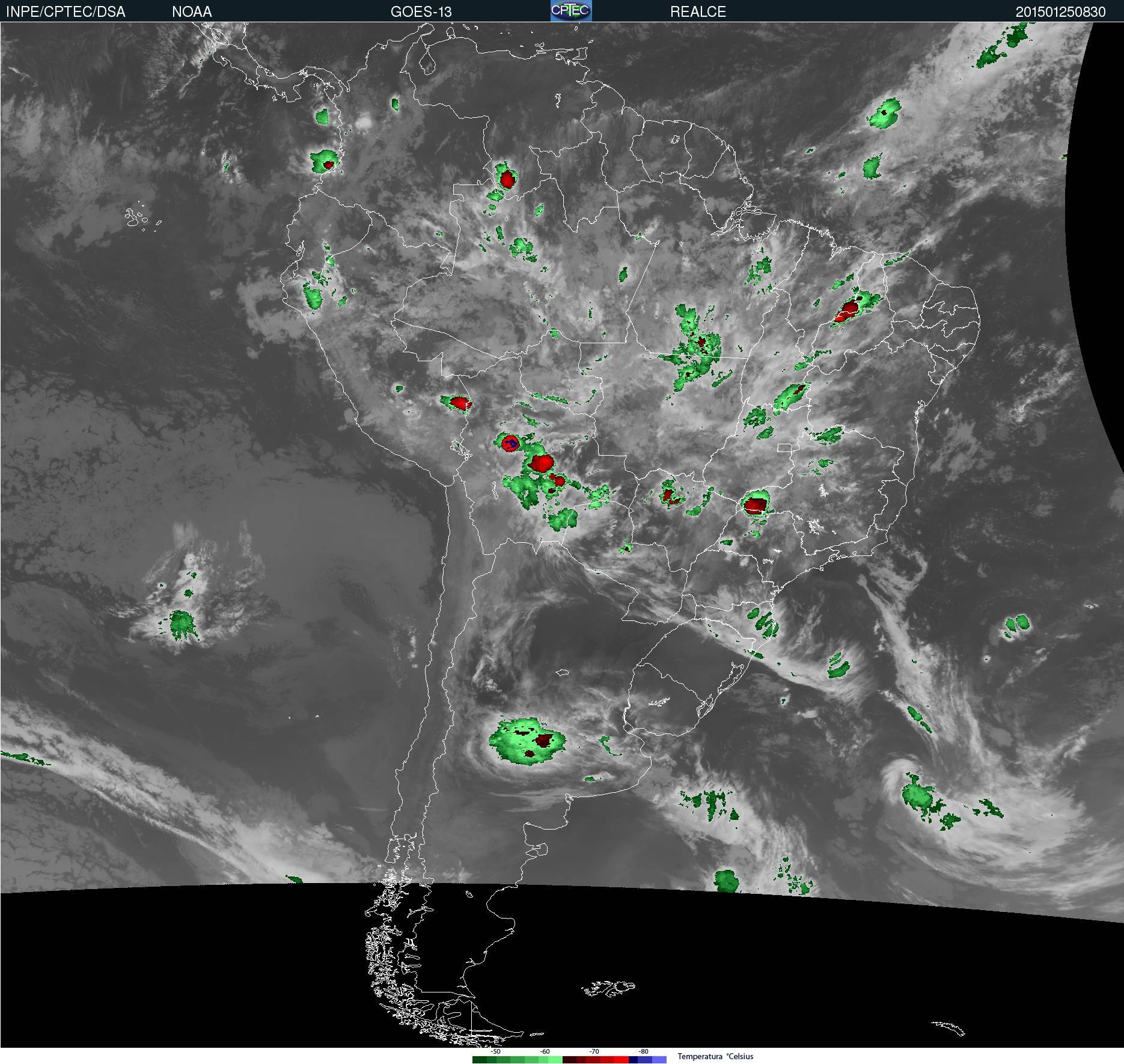Image resolution: width=1124 pixels, height=1064 pixels.
Task: Click the CPTEC logo in the header
Action: tap(571, 11)
